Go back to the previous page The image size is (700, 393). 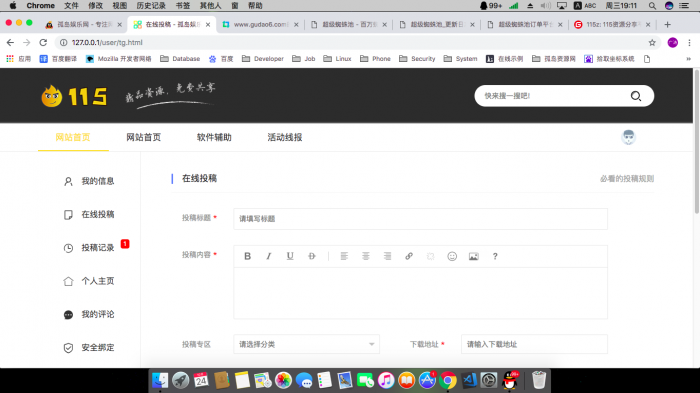10,42
